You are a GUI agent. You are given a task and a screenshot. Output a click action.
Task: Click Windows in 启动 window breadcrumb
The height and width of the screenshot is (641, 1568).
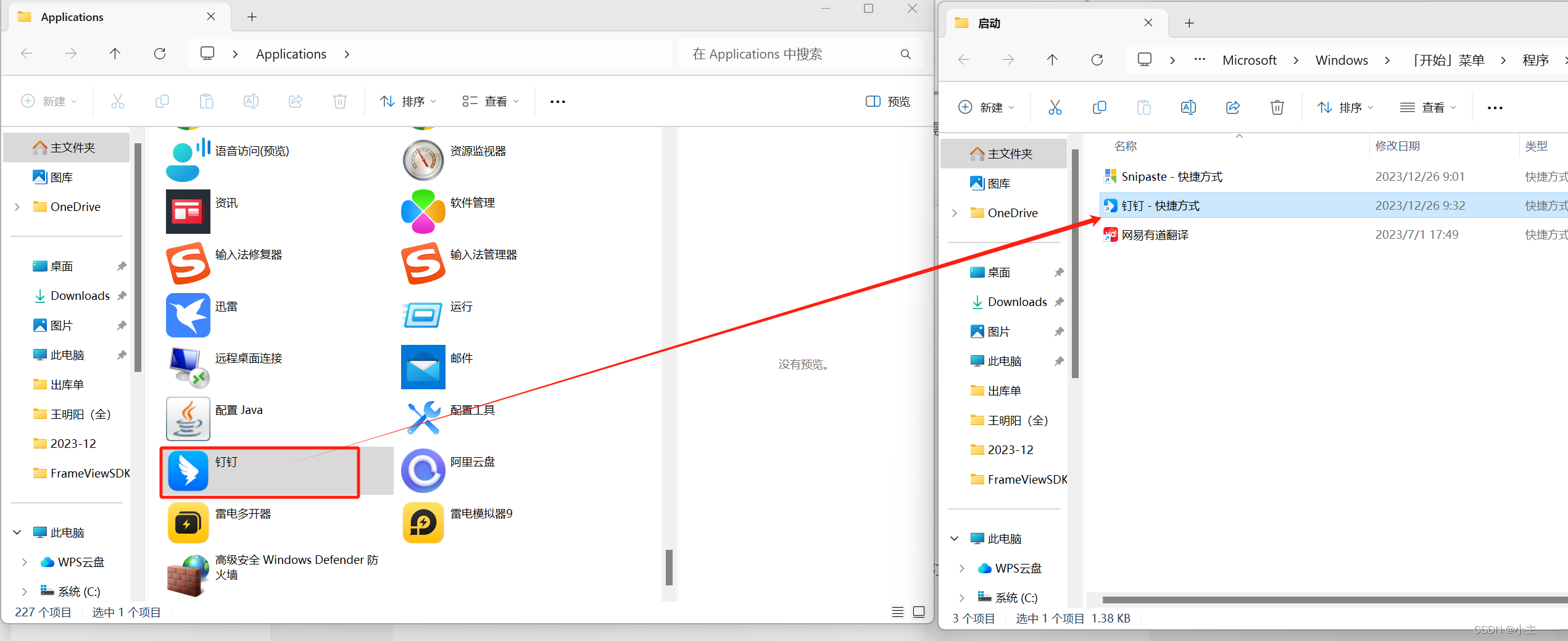pyautogui.click(x=1342, y=60)
